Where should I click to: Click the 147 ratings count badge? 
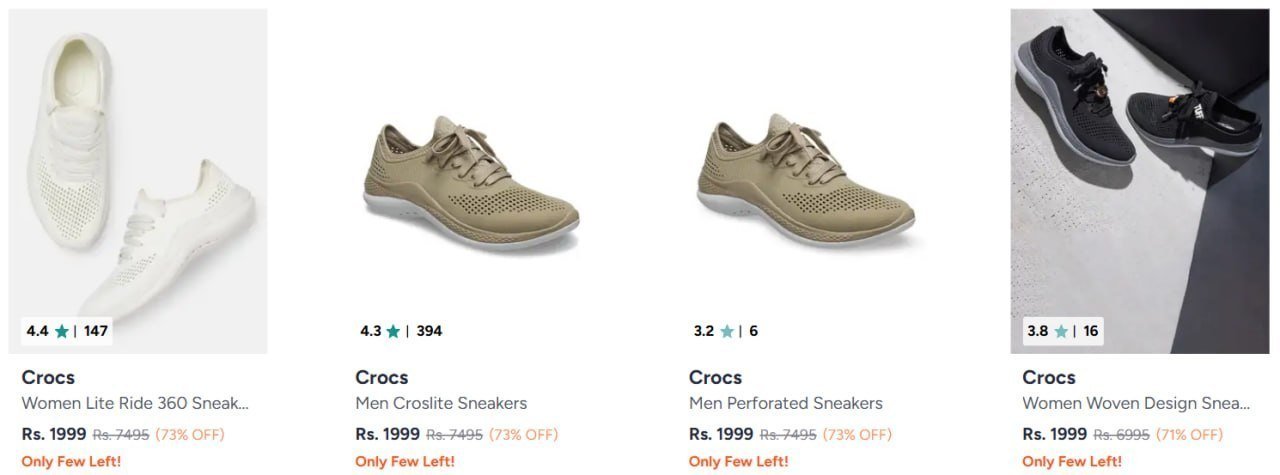pos(96,331)
